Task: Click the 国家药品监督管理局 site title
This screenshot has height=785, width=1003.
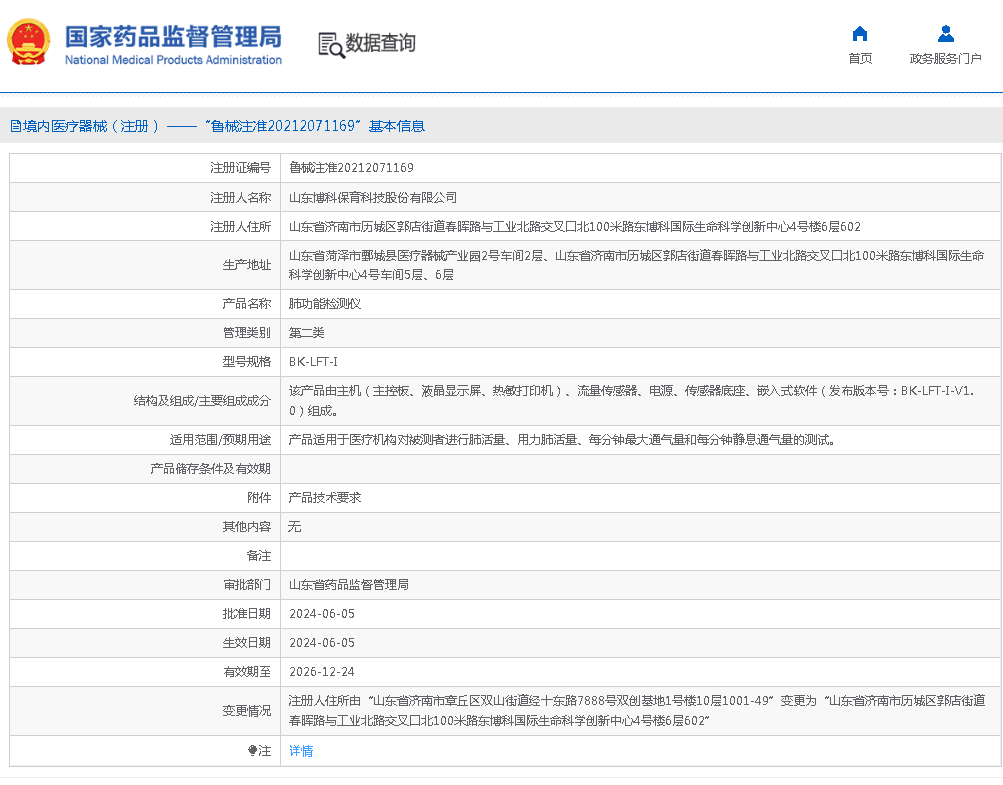Action: 173,36
